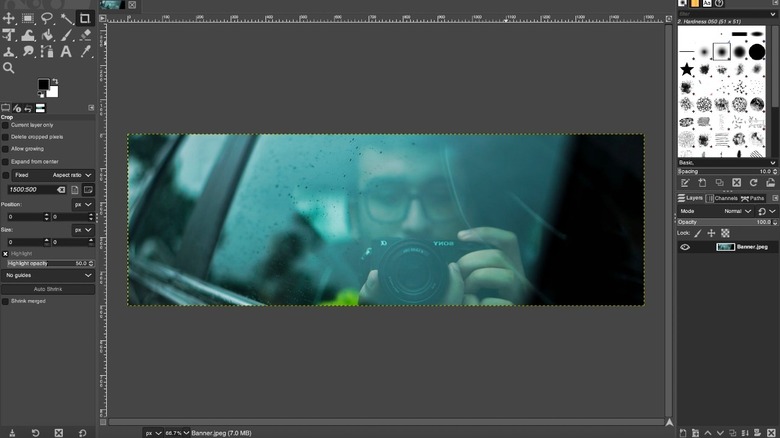The image size is (780, 438).
Task: Pick the Zoom magnifier tool
Action: coord(9,68)
